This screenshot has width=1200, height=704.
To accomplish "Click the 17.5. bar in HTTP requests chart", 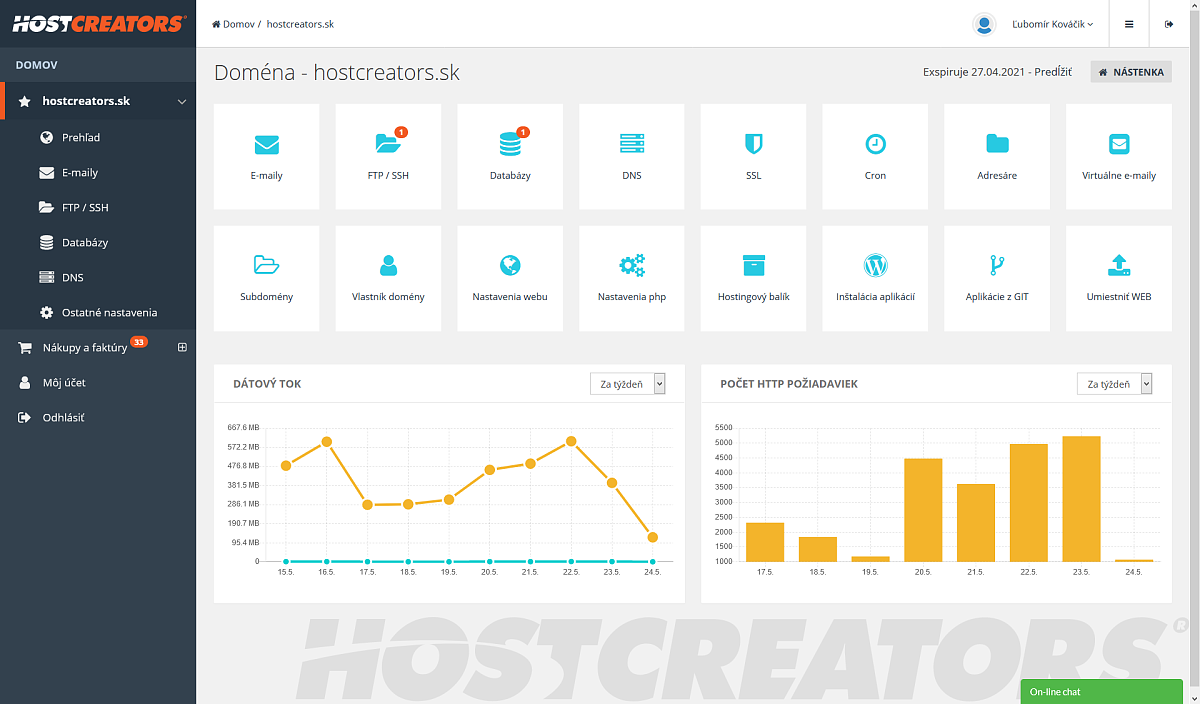I will coord(765,542).
